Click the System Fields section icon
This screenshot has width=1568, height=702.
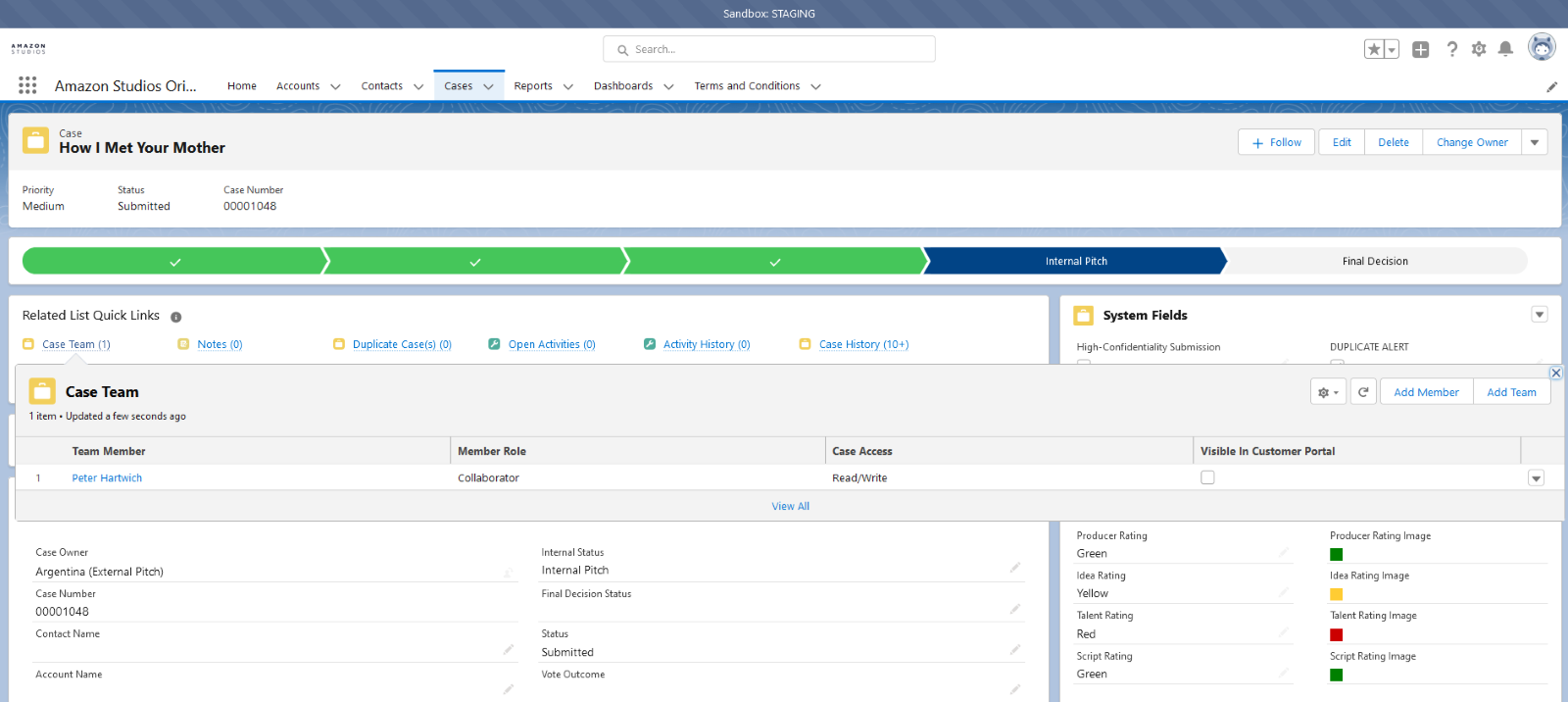(1084, 316)
